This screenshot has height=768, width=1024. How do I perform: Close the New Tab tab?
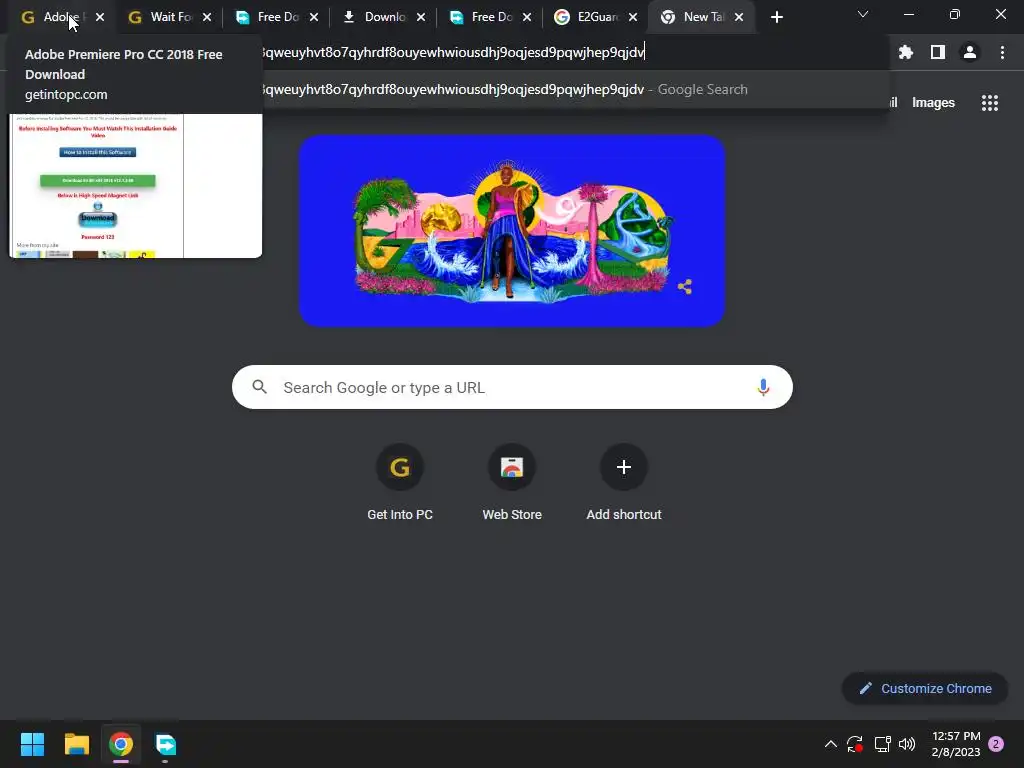(739, 17)
